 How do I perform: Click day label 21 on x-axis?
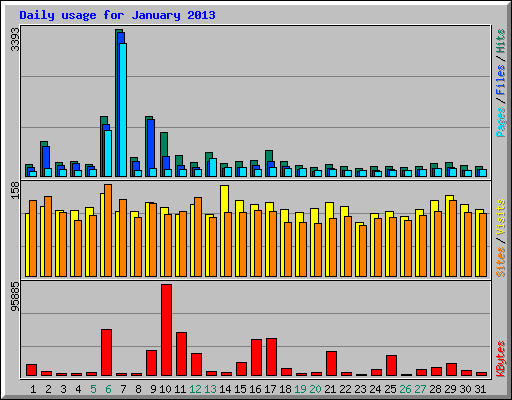point(330,389)
